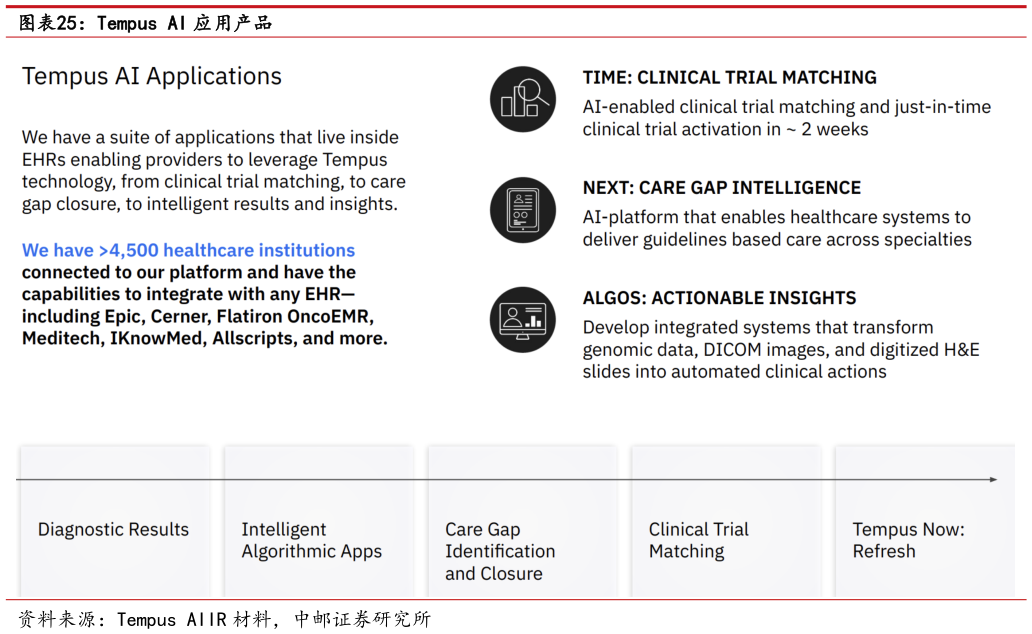Click the ALGOS: ACTIONABLE INSIGHTS heading

pos(719,298)
